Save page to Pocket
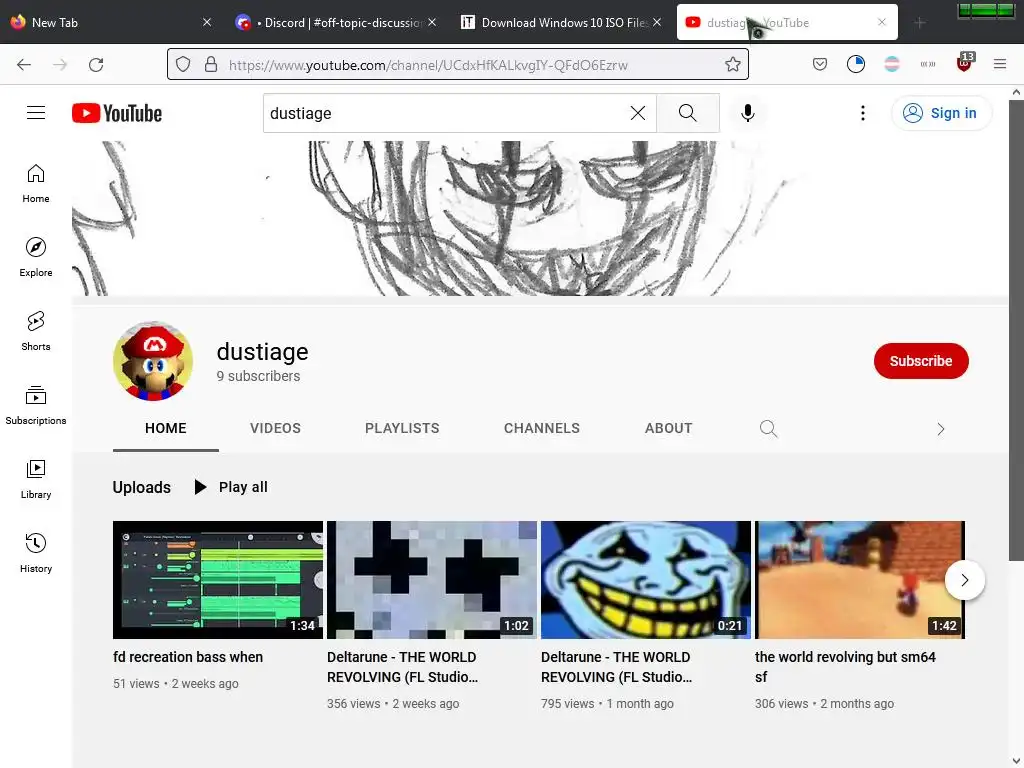The height and width of the screenshot is (768, 1024). 820,64
